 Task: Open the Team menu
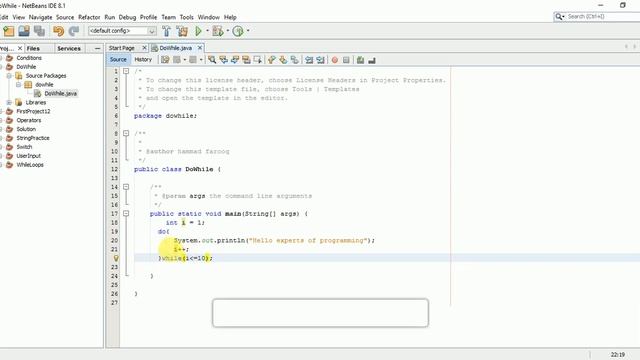pyautogui.click(x=168, y=17)
